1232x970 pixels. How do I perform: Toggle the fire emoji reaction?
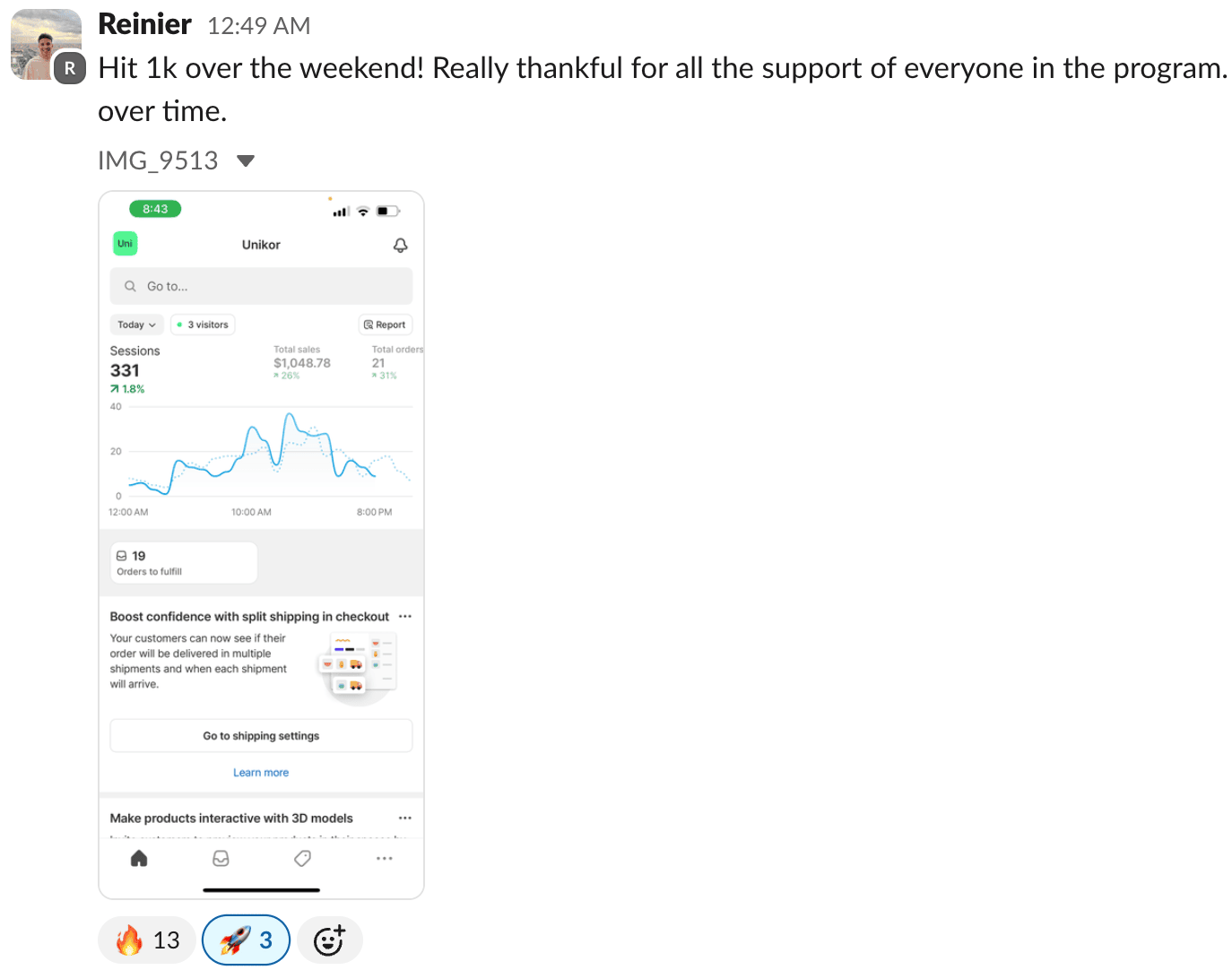(147, 940)
